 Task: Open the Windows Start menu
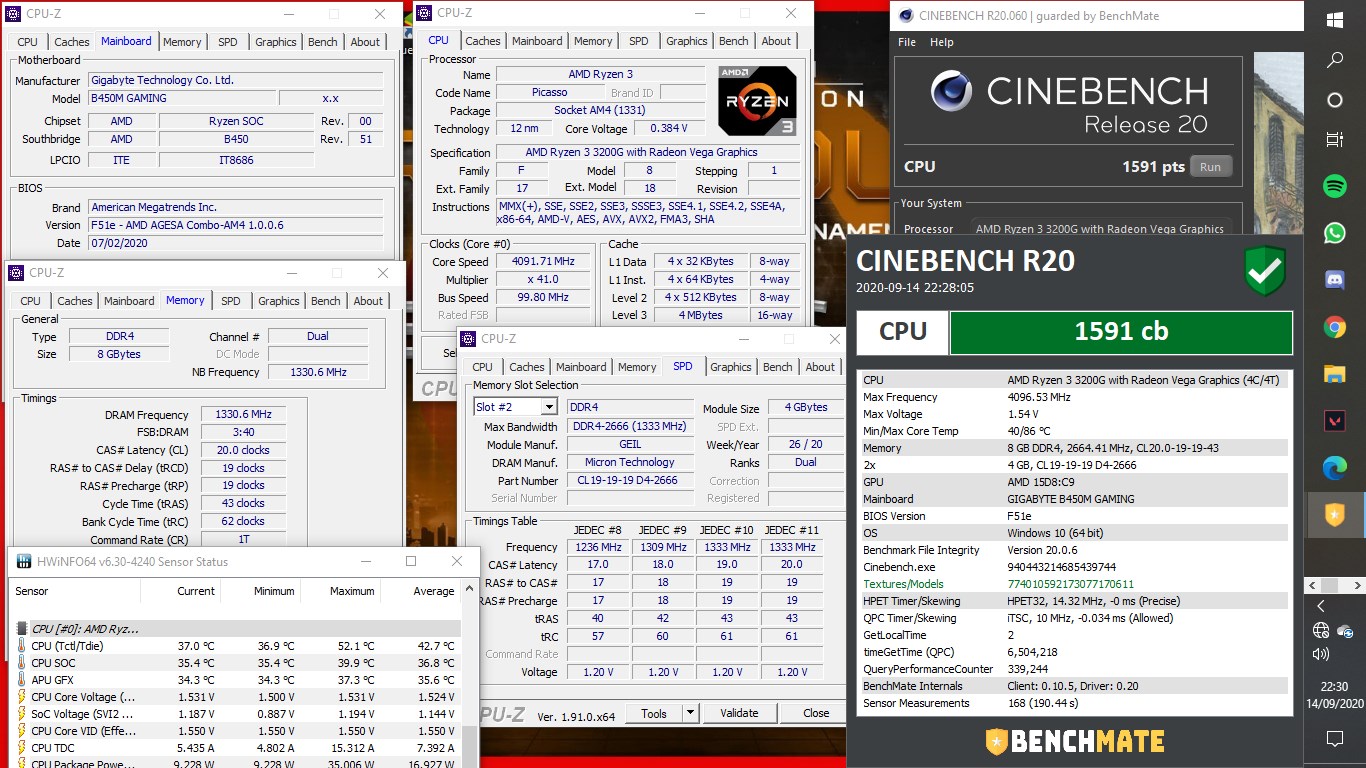point(1334,20)
